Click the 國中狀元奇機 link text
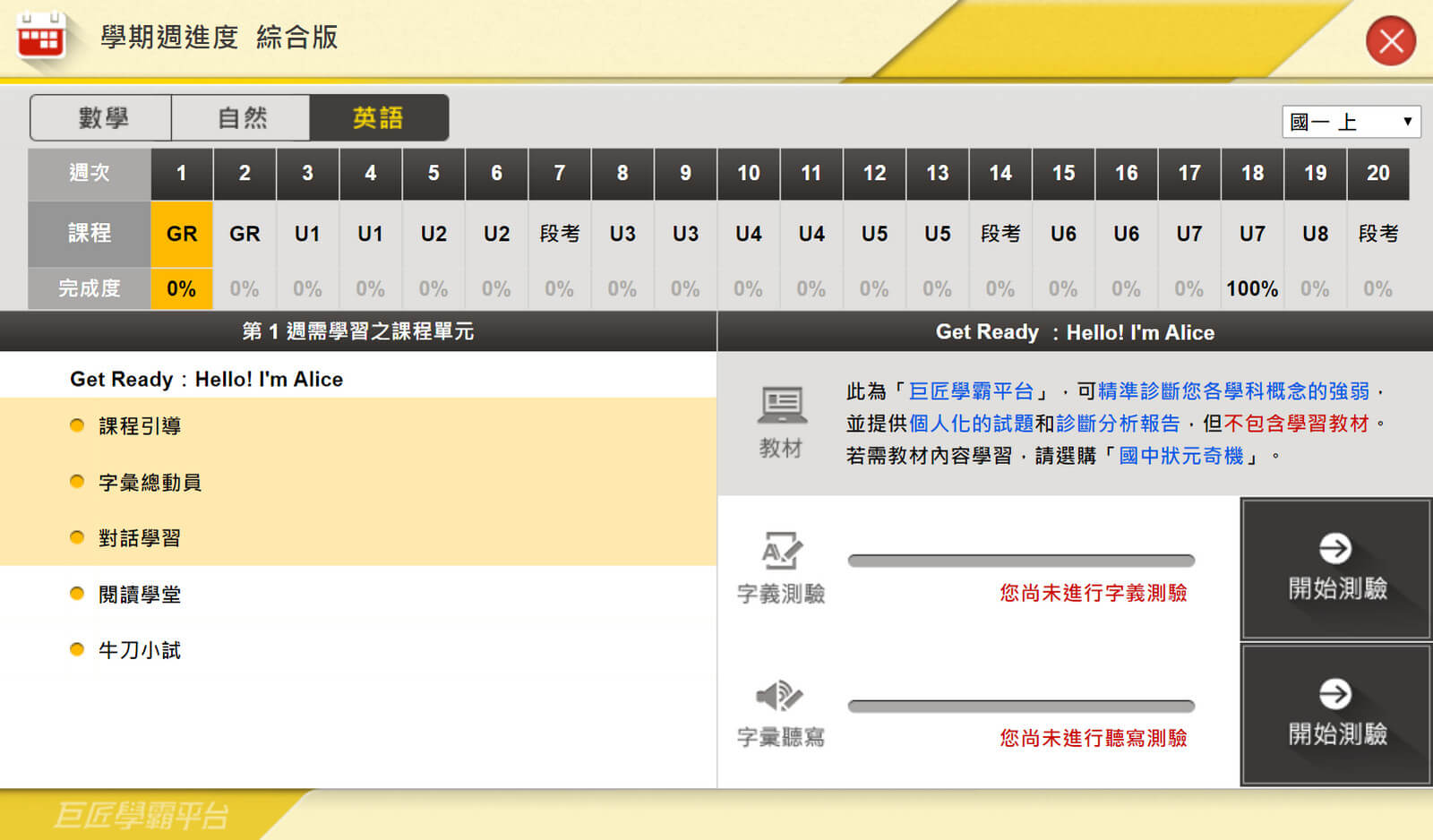 click(x=1181, y=456)
